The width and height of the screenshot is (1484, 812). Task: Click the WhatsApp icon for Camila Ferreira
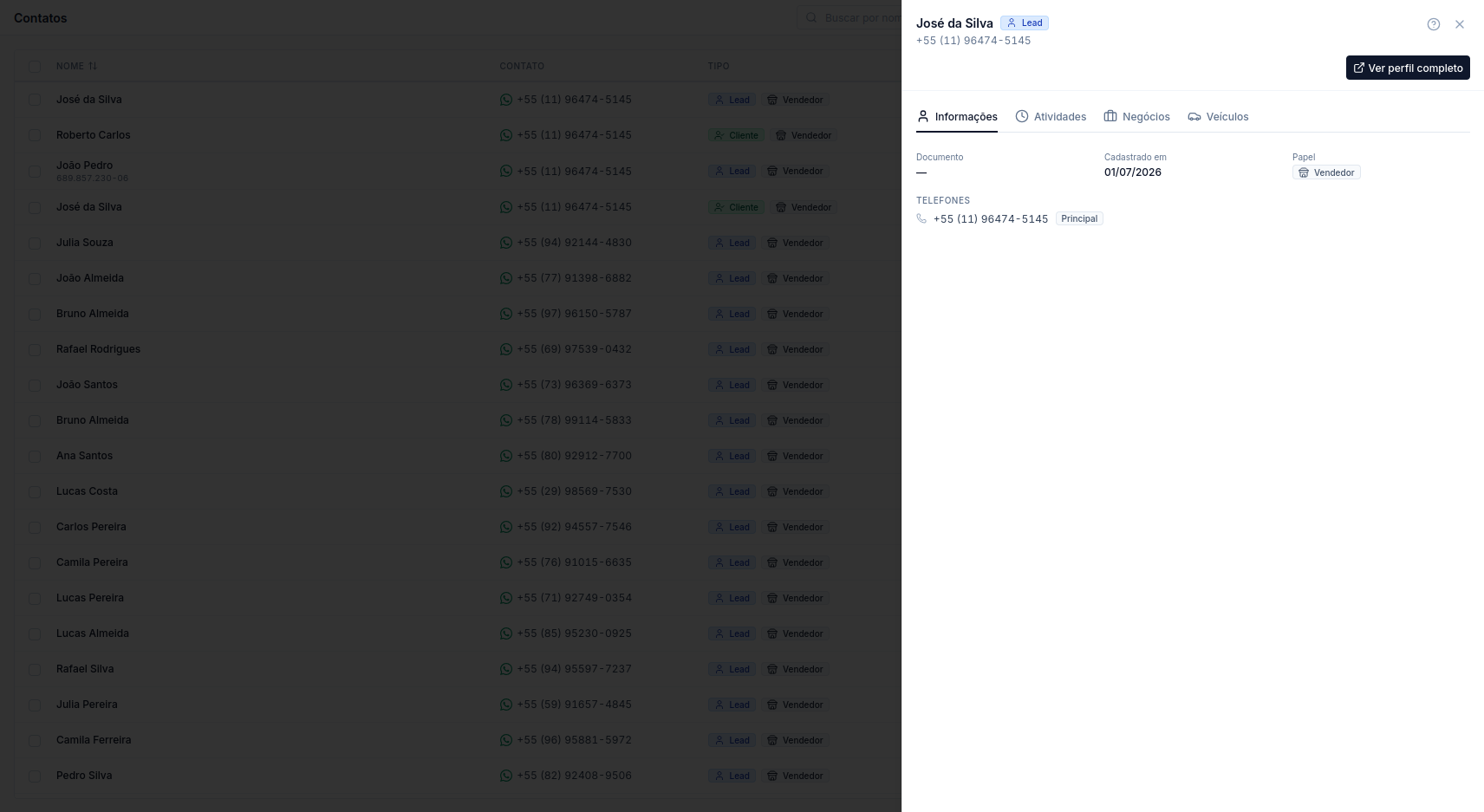pyautogui.click(x=506, y=740)
